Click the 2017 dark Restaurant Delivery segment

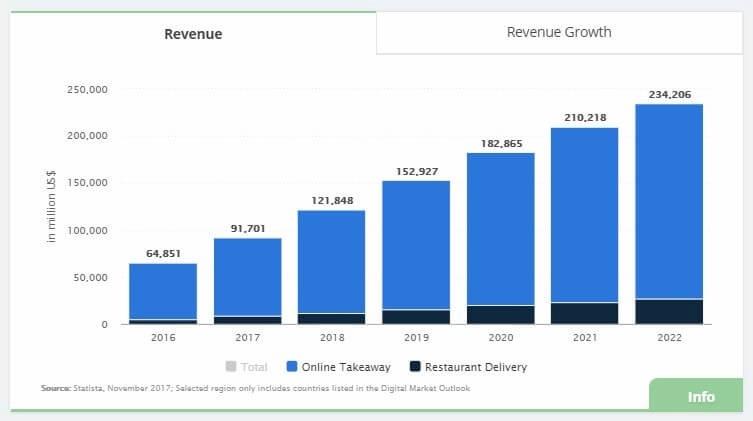(x=247, y=321)
